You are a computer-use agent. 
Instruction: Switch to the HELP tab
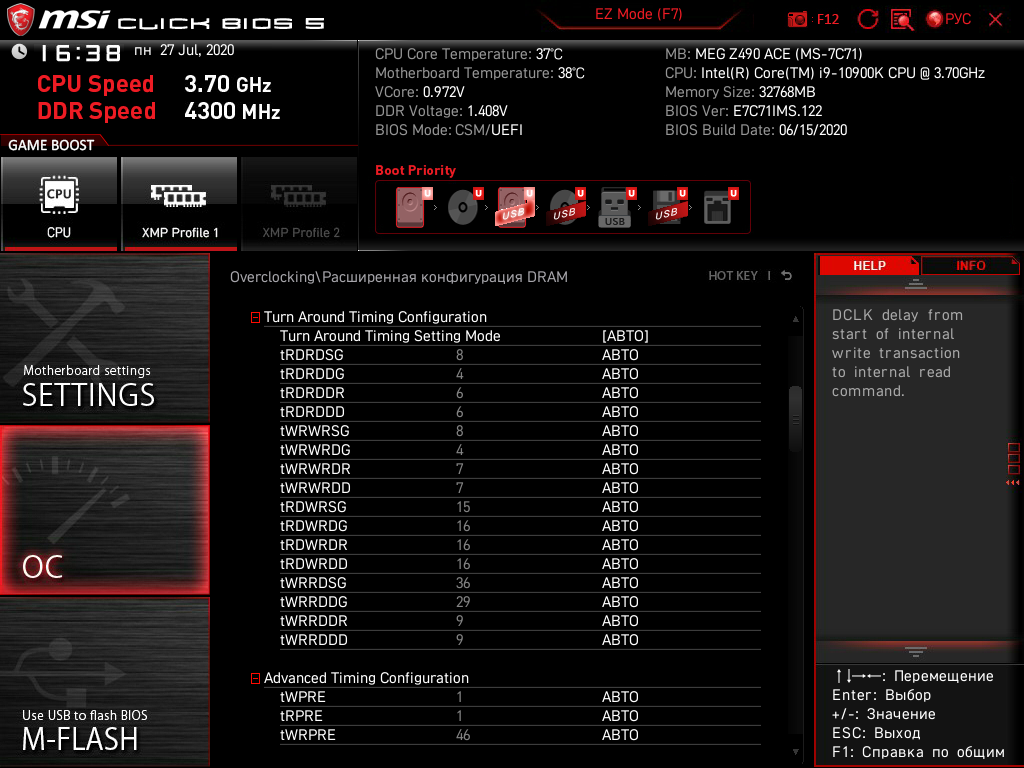point(869,266)
